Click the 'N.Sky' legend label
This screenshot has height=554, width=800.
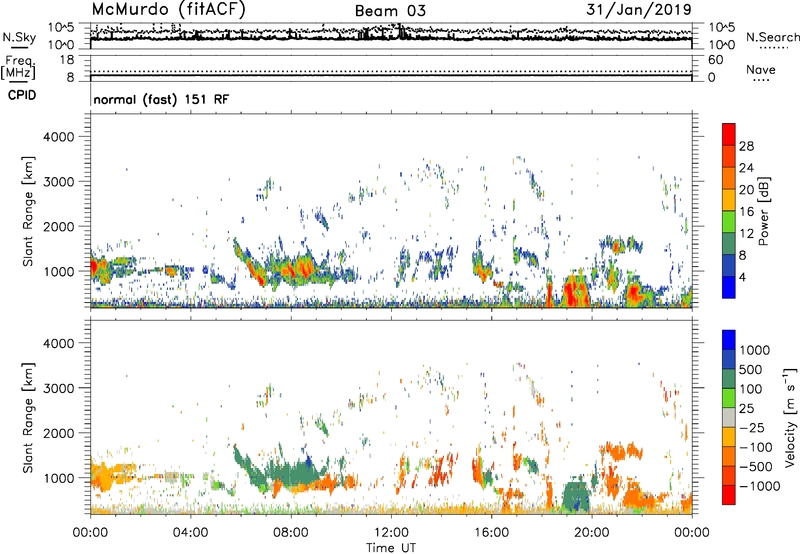[19, 38]
